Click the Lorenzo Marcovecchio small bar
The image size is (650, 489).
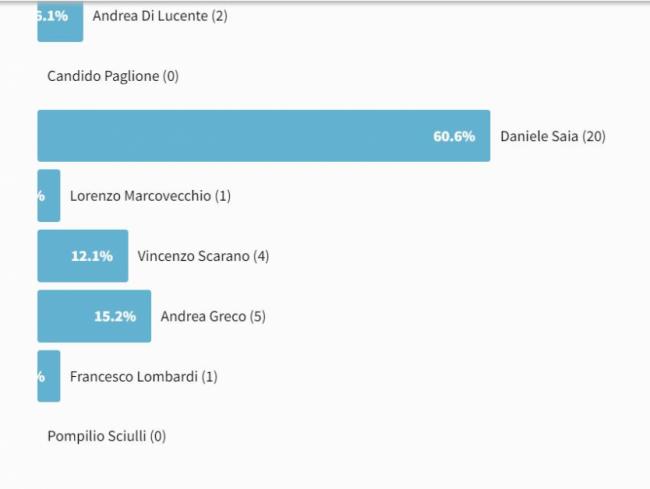pyautogui.click(x=49, y=196)
